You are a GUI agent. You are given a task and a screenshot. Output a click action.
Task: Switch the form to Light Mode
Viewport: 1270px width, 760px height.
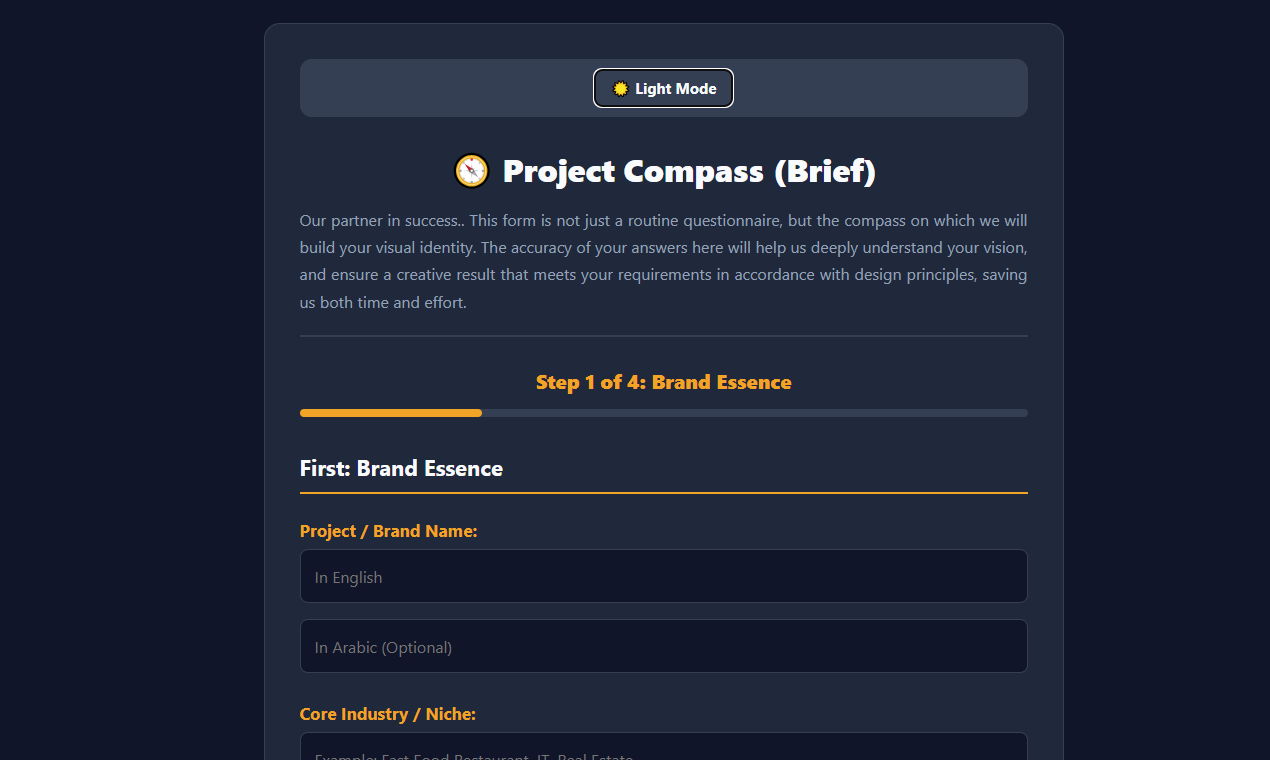663,88
